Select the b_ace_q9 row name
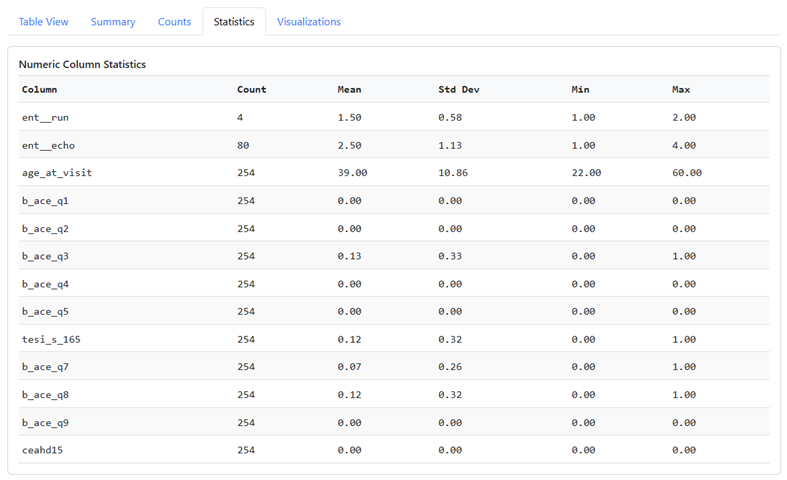The width and height of the screenshot is (787, 480). pyautogui.click(x=45, y=423)
